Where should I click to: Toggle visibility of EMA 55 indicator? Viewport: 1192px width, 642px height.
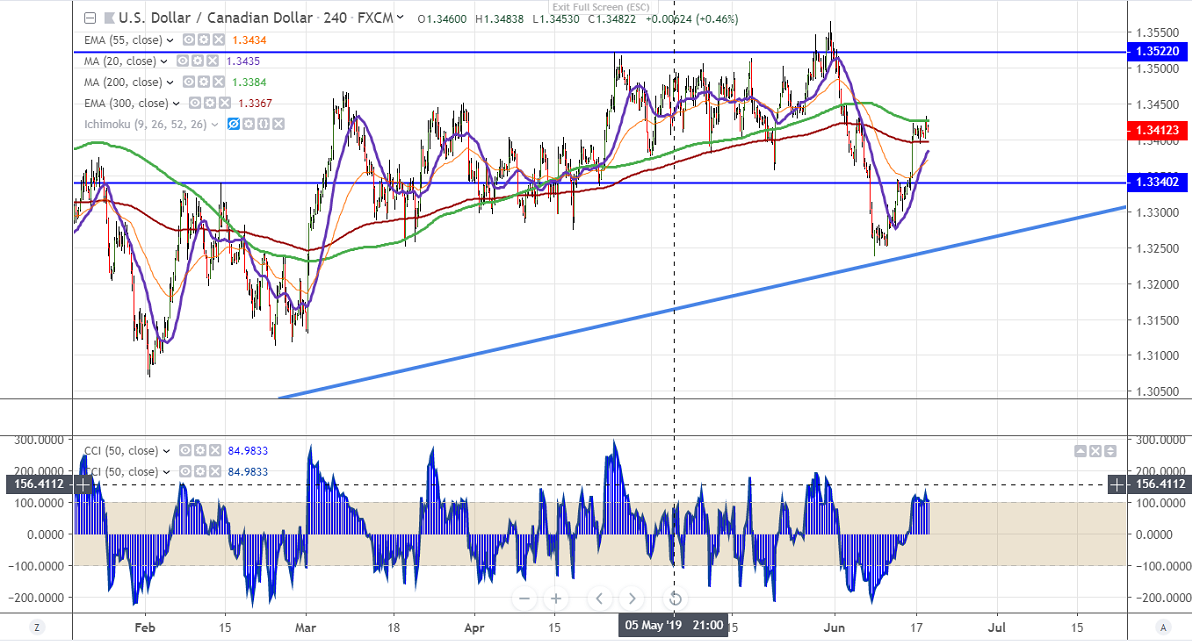coord(189,40)
